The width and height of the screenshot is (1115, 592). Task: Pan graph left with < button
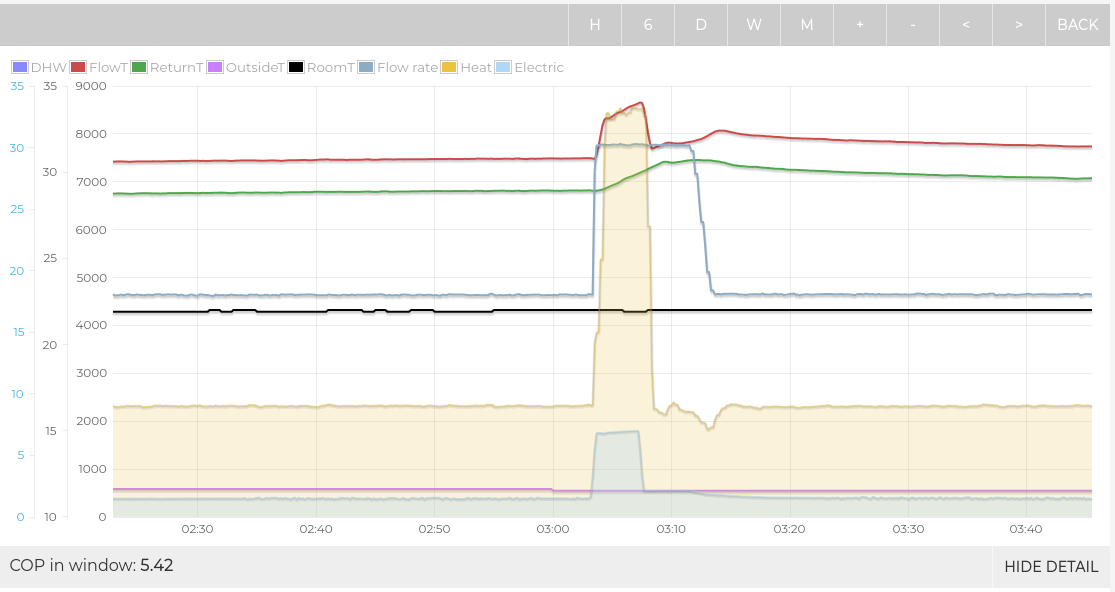[x=966, y=25]
